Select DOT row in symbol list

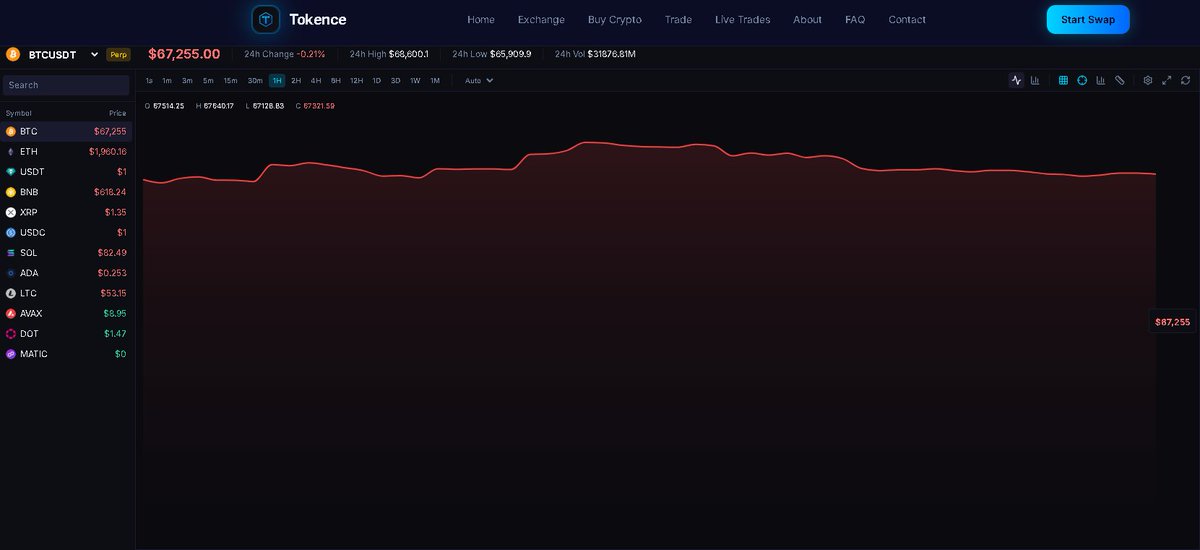tap(66, 334)
